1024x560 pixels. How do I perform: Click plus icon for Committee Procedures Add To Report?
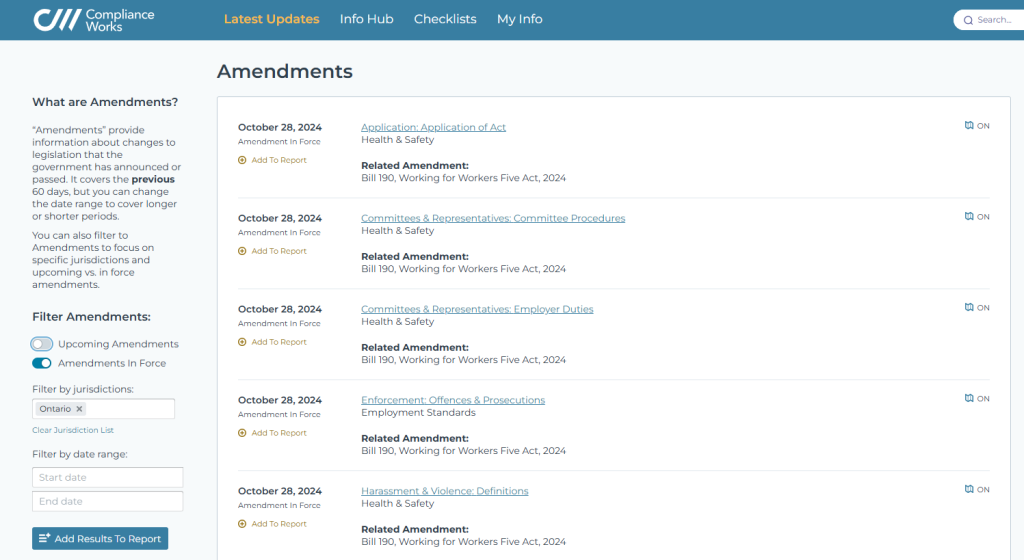point(242,251)
